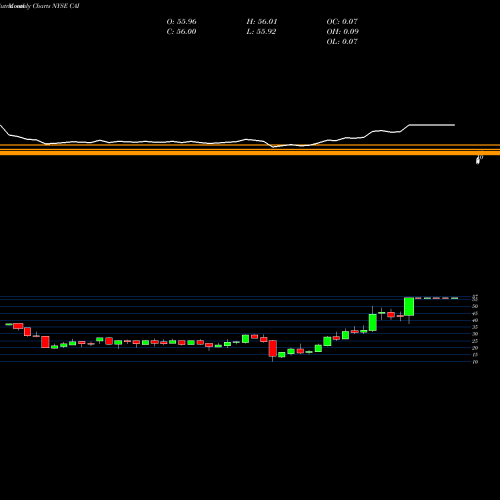
Task: Click the 20 price axis label
Action: (x=475, y=348)
